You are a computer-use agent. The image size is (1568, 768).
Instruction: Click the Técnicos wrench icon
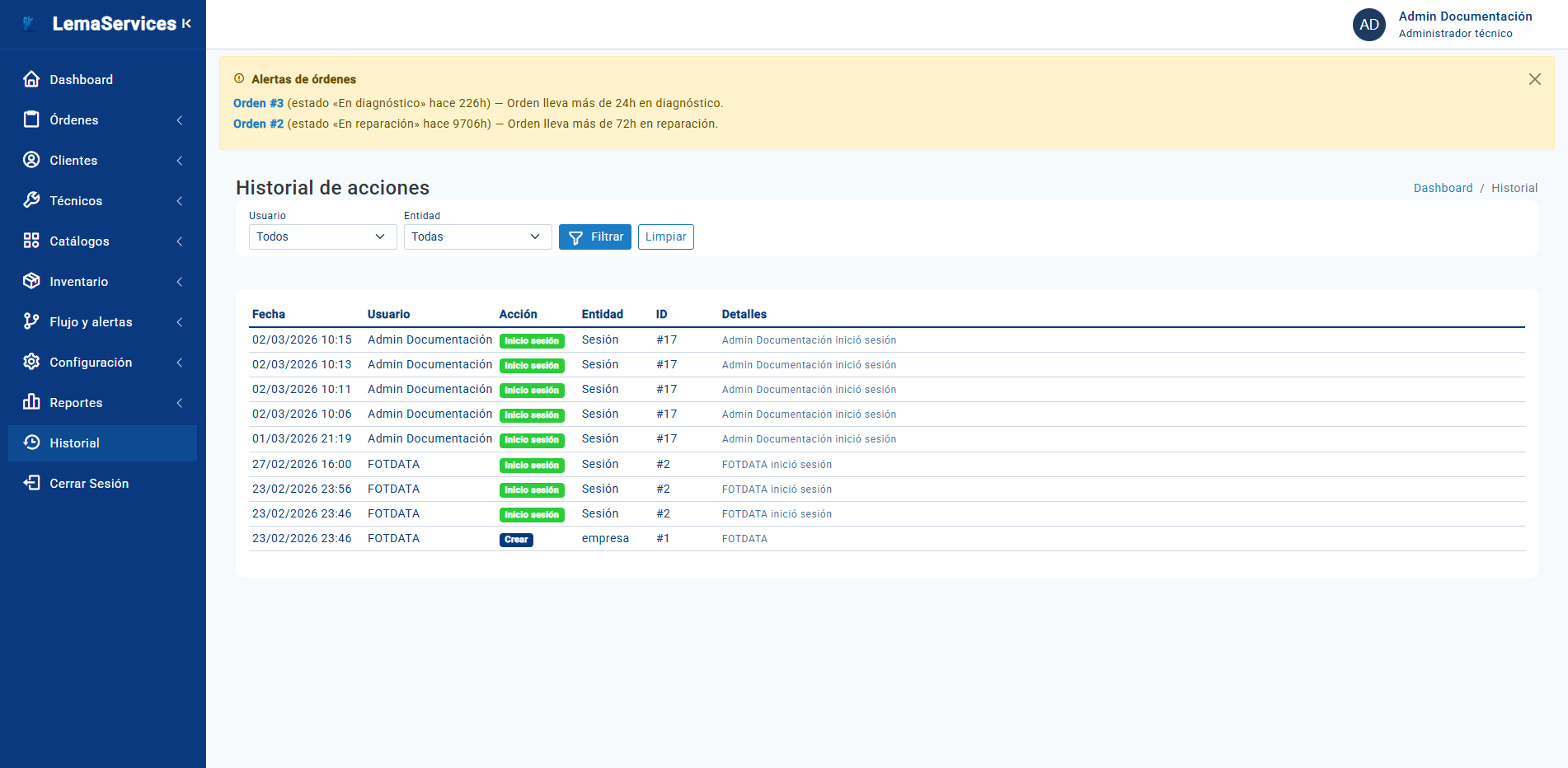click(31, 200)
